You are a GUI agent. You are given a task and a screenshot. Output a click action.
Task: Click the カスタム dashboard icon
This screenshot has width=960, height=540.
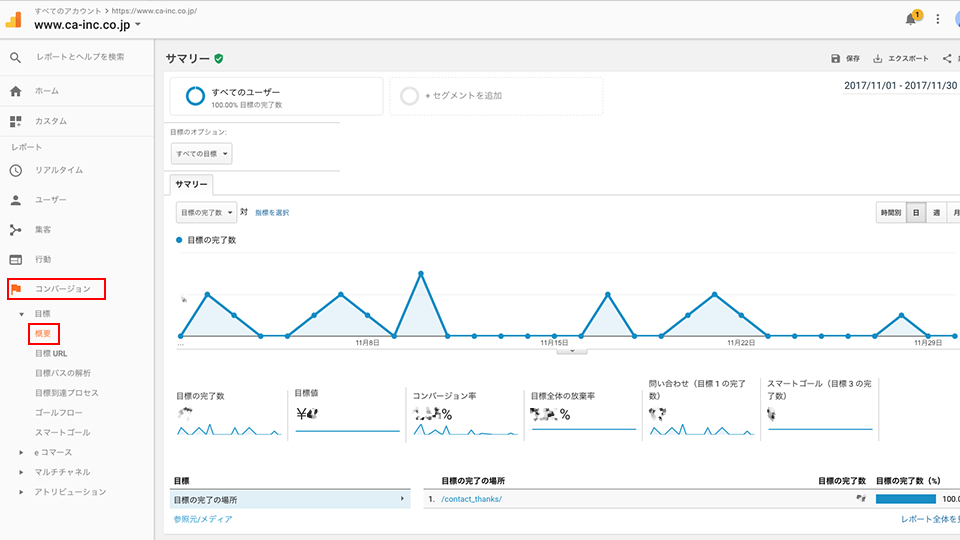16,121
